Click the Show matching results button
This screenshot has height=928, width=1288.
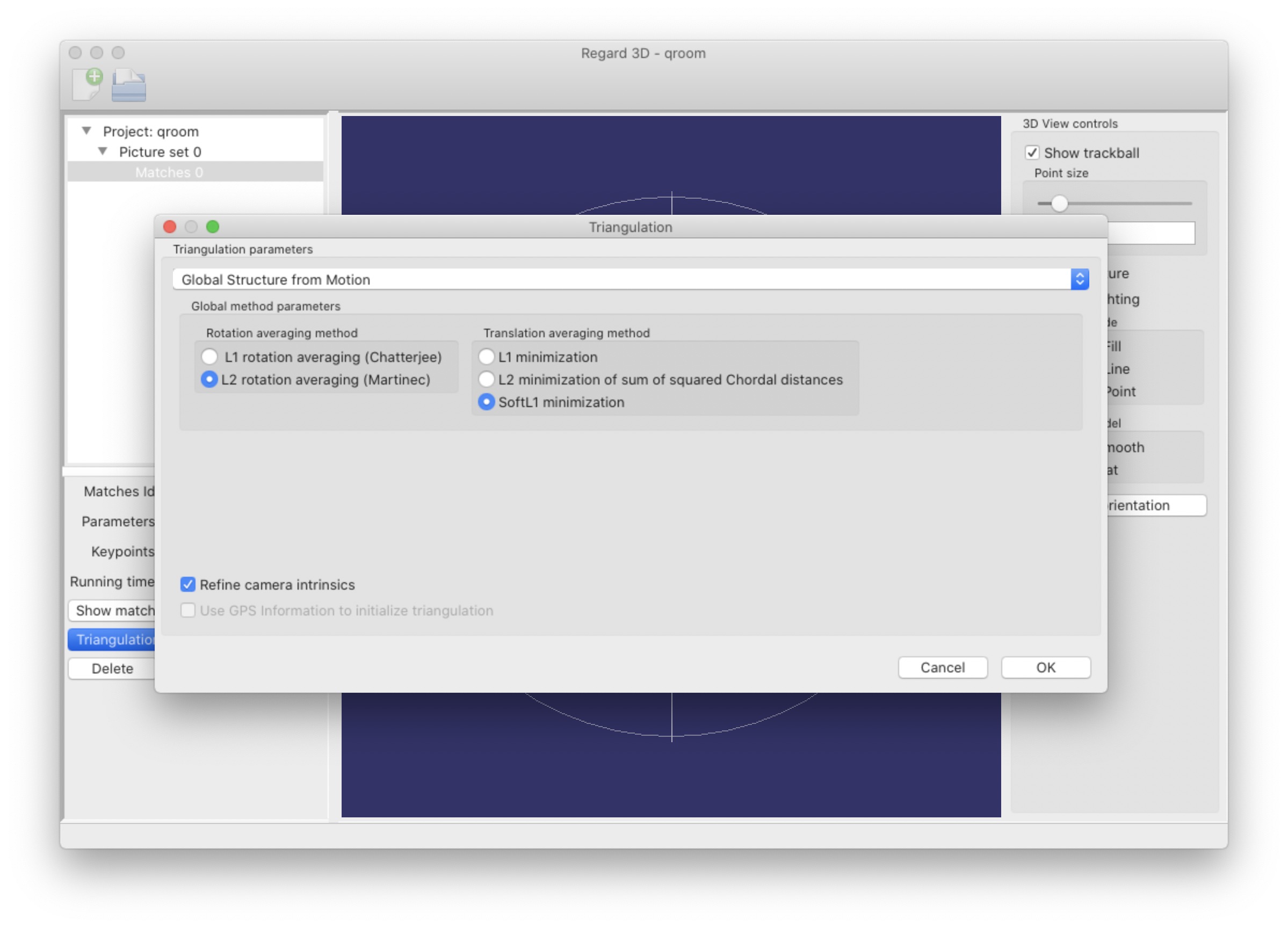[113, 611]
